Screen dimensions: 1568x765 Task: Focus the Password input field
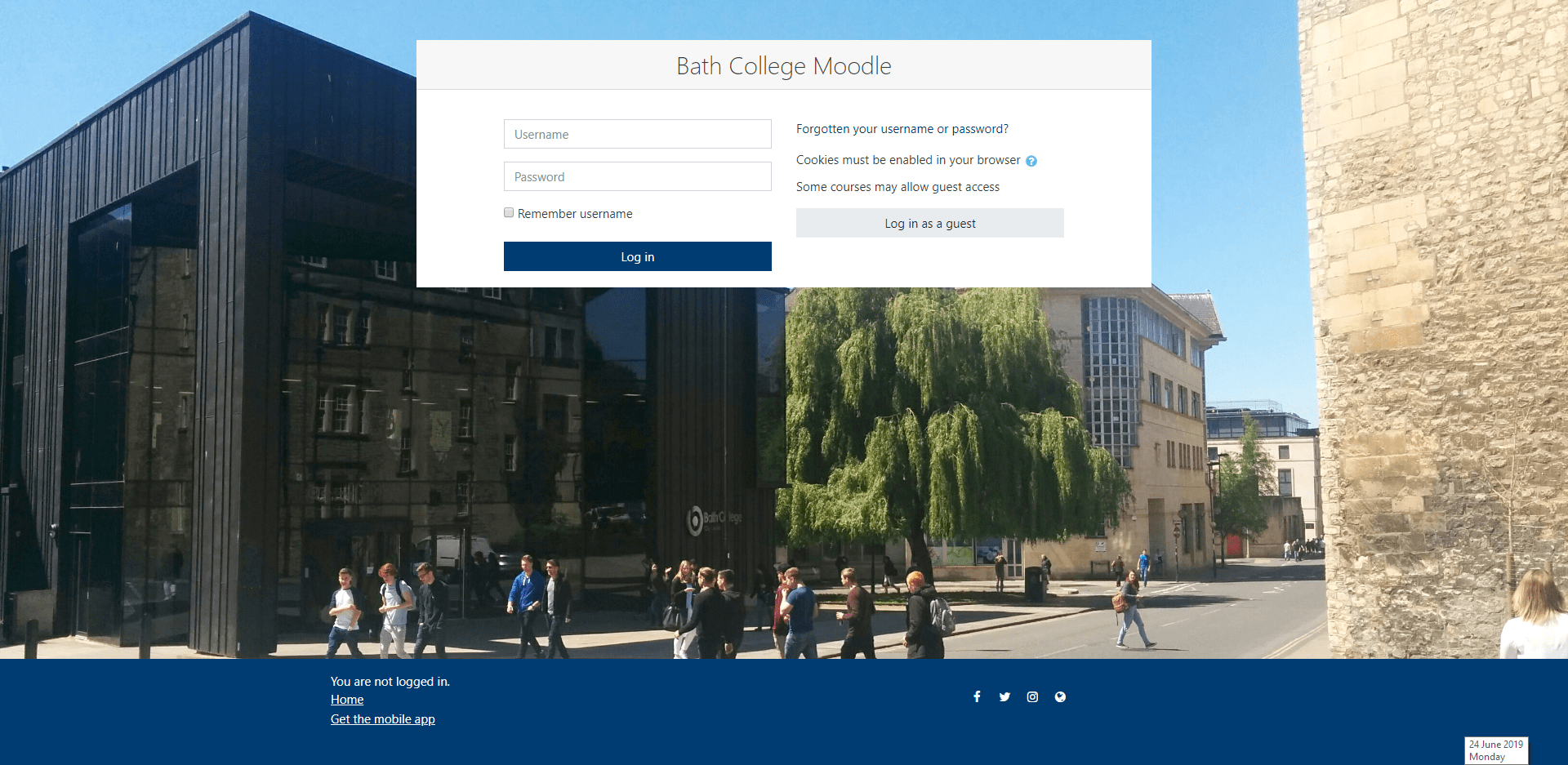point(638,176)
